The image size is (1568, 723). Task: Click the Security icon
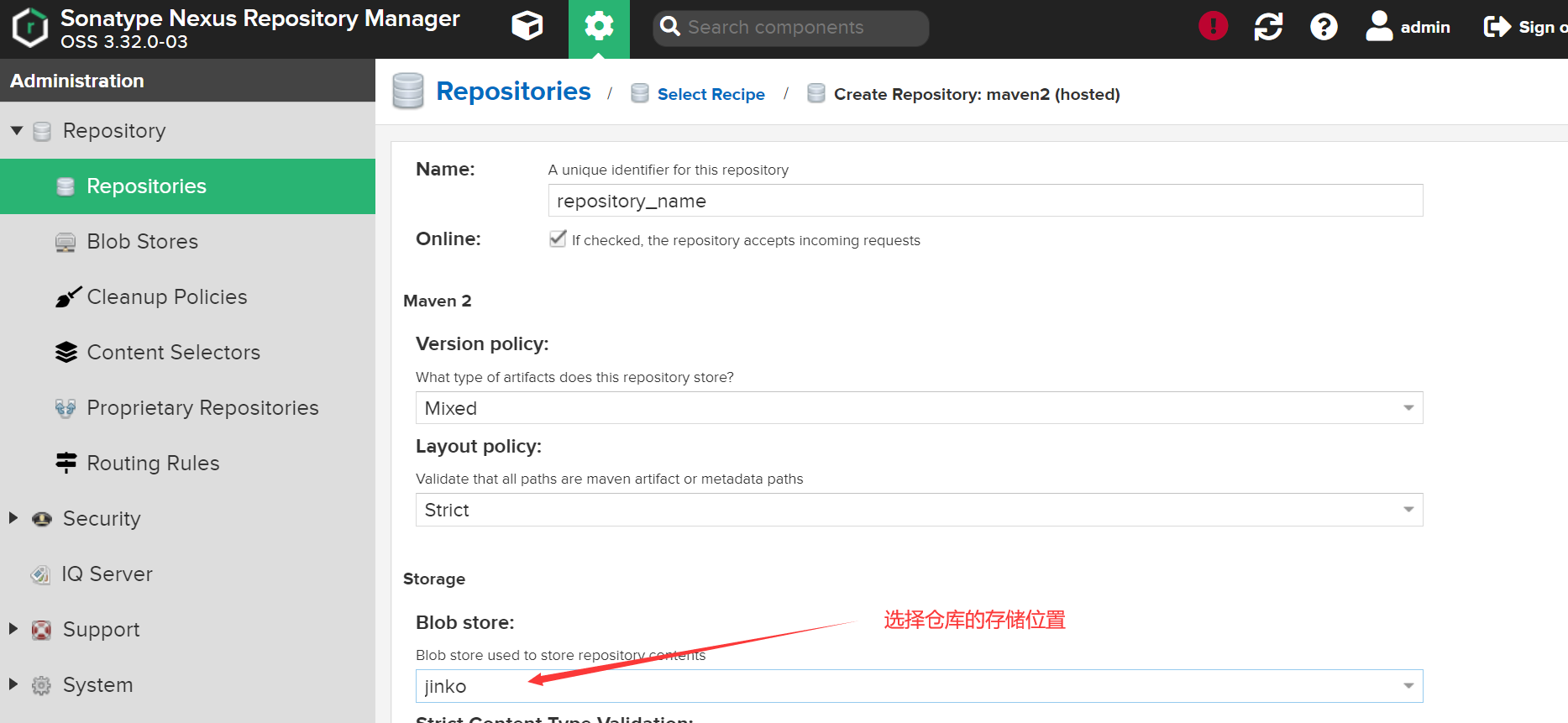tap(42, 519)
